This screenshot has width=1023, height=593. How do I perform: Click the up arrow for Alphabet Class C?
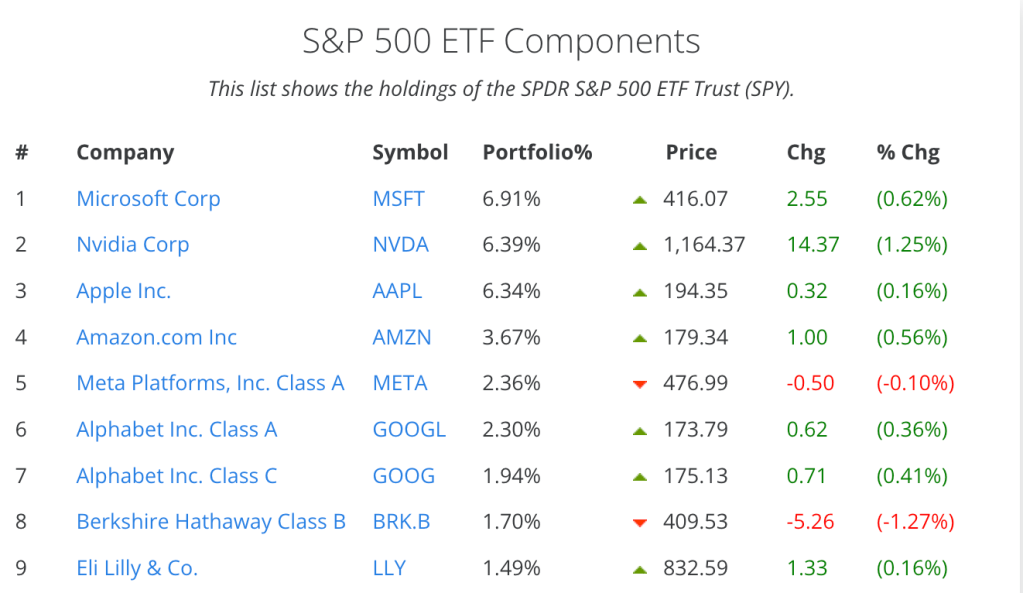(641, 477)
